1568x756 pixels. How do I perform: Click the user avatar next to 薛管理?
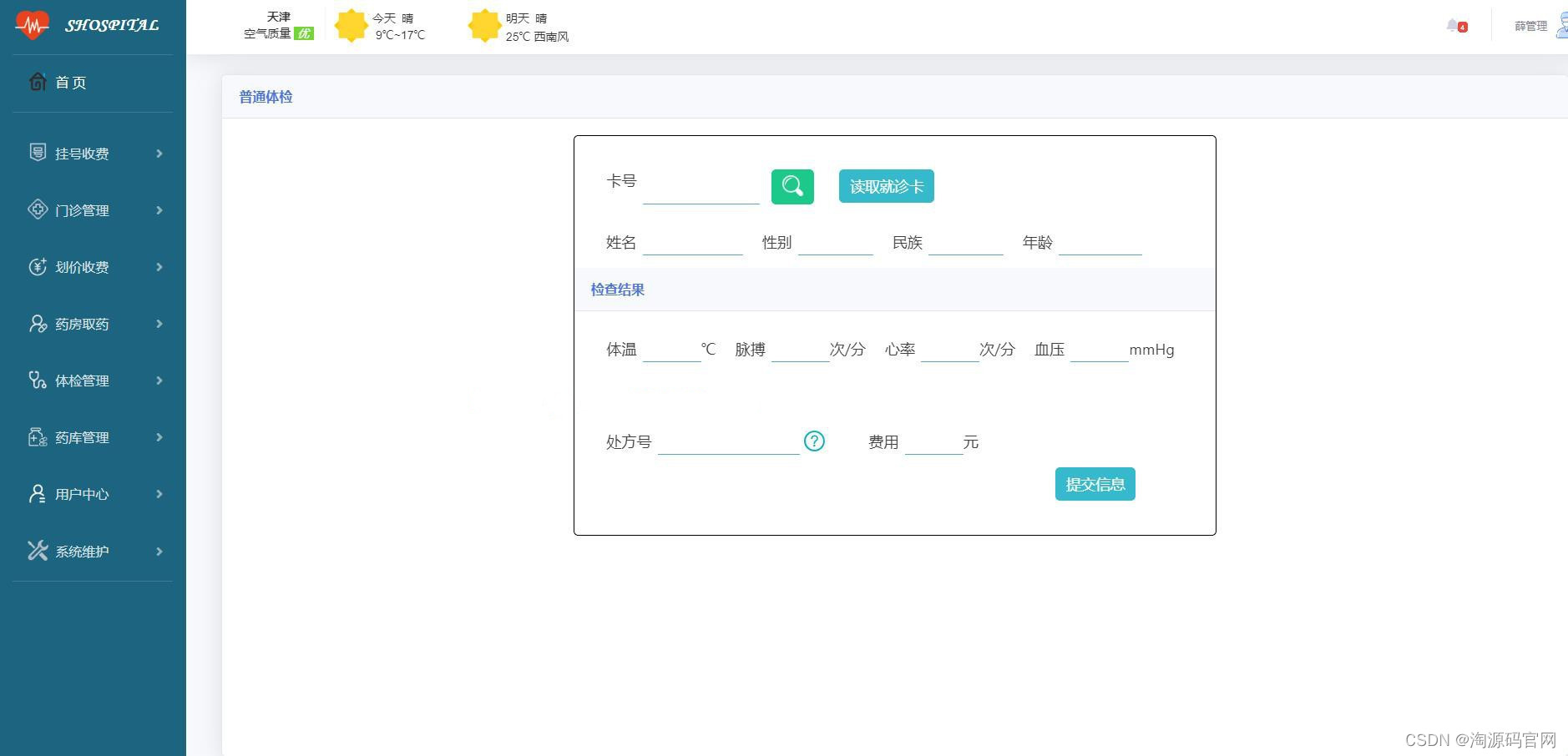[x=1561, y=25]
